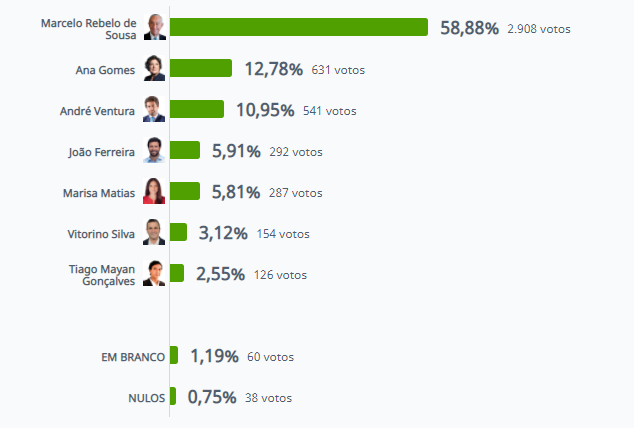
Task: Click the 5,81% percentage for Marisa Matias
Action: 235,191
